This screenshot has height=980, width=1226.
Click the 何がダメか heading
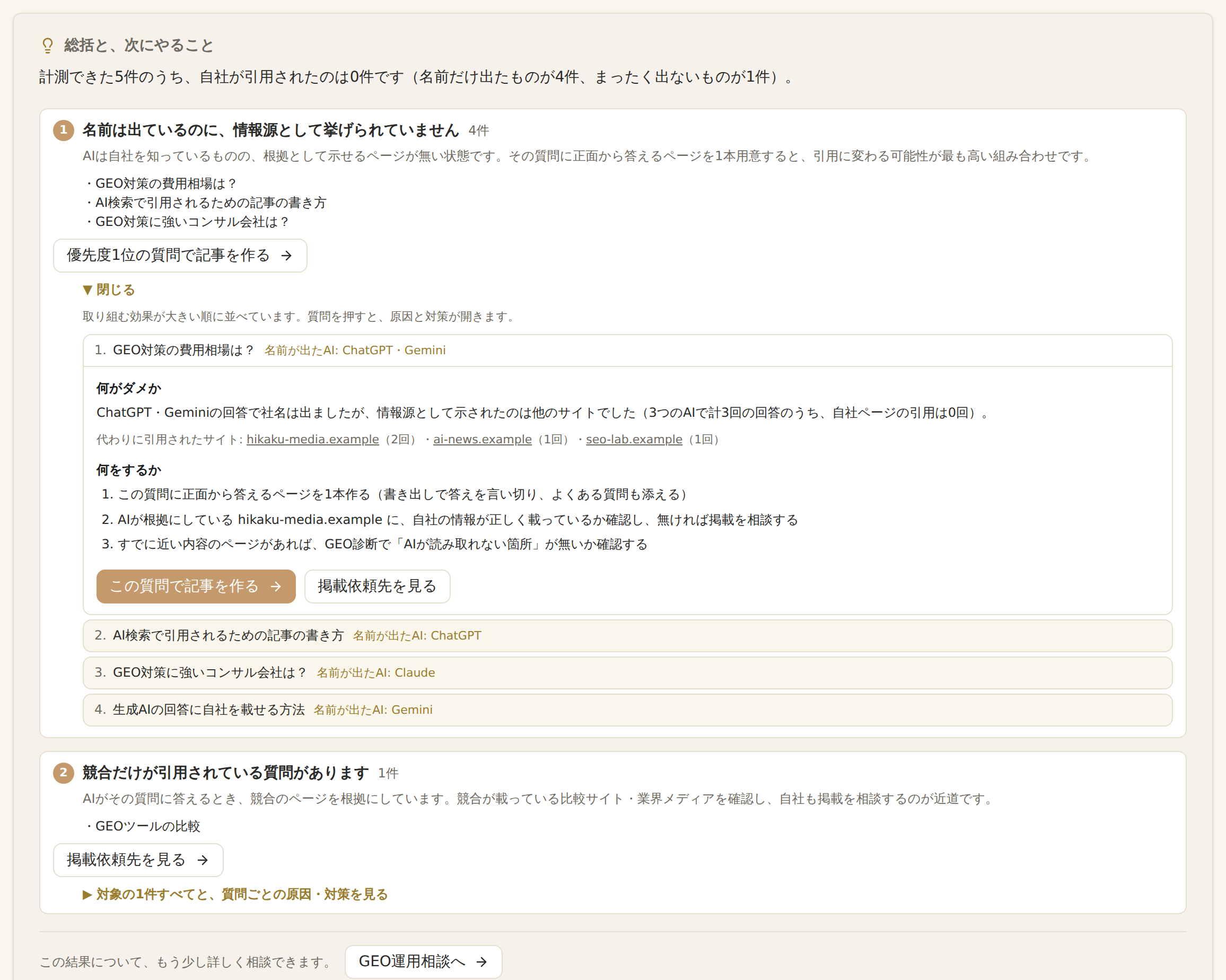[129, 389]
